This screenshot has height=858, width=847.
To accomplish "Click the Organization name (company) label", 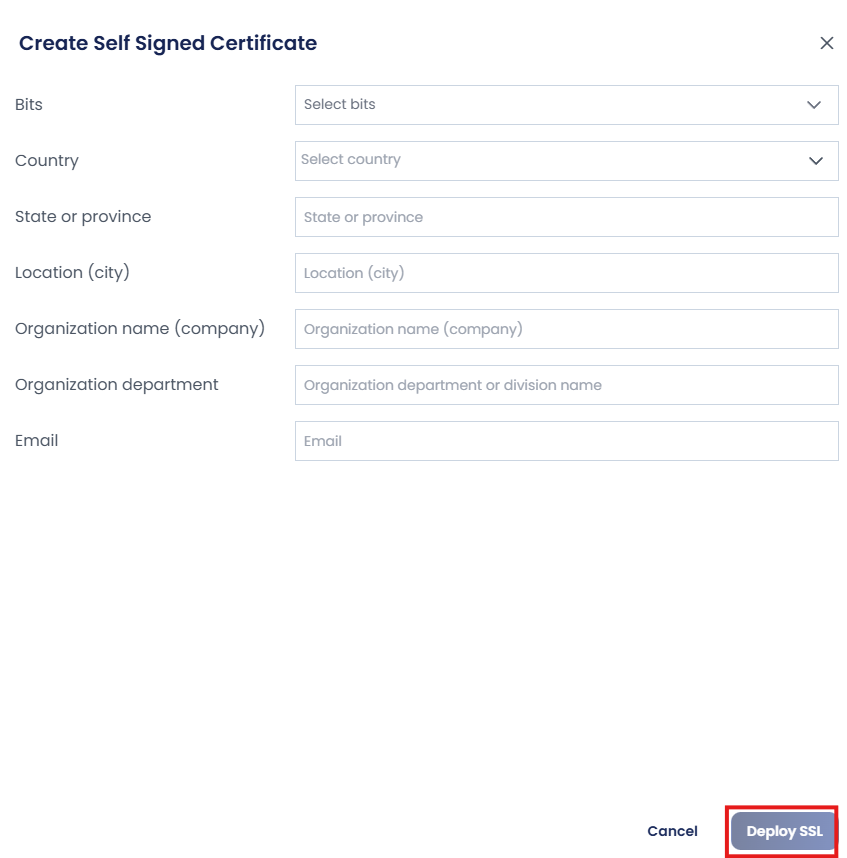I will (x=140, y=328).
